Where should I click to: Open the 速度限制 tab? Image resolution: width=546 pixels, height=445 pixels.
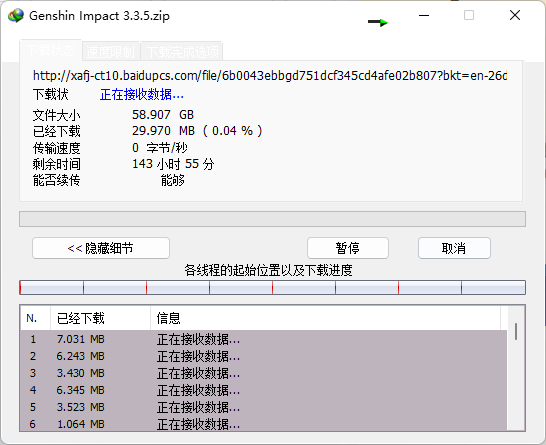110,52
